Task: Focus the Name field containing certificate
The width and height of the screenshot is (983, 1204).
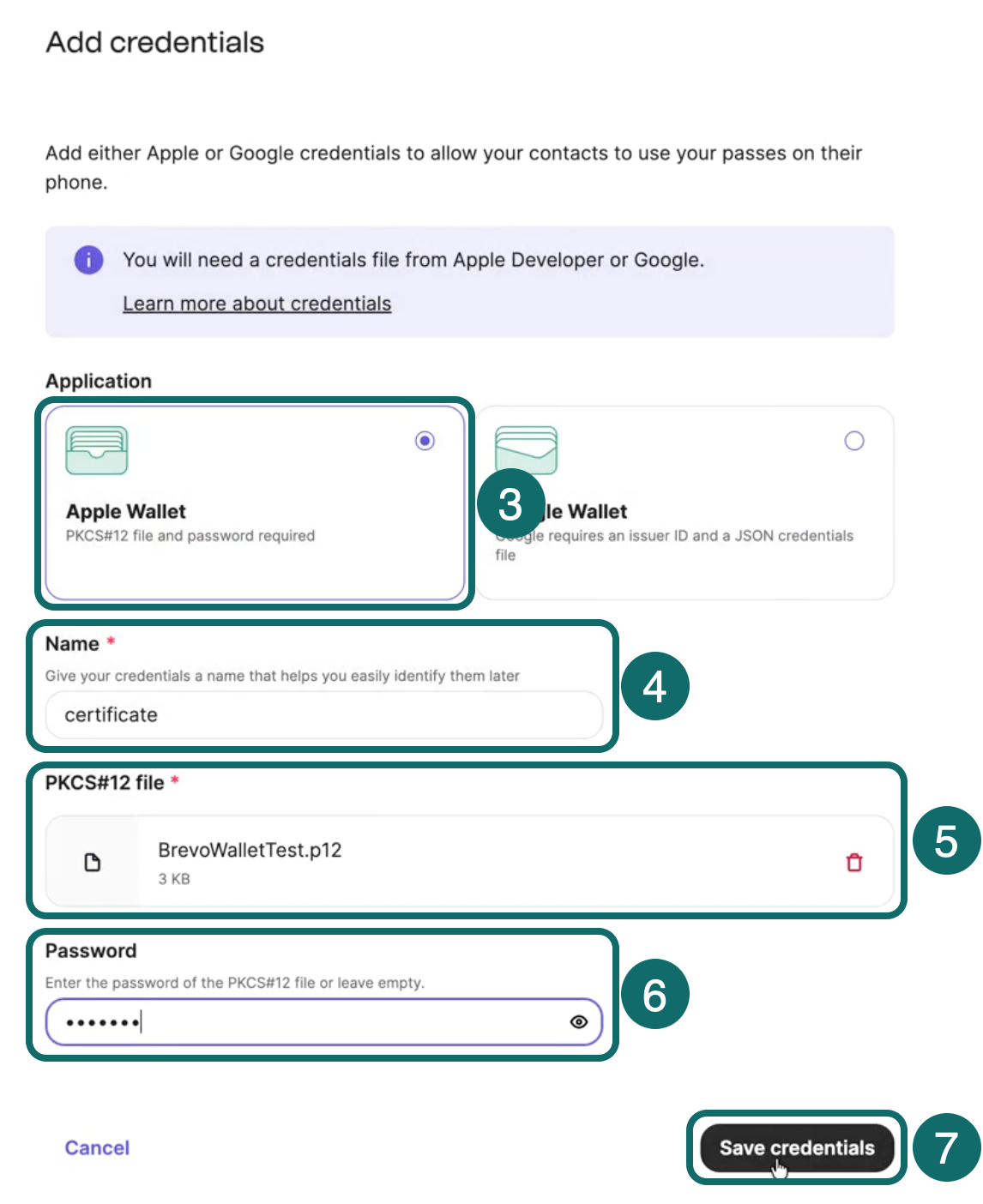Action: pos(323,714)
